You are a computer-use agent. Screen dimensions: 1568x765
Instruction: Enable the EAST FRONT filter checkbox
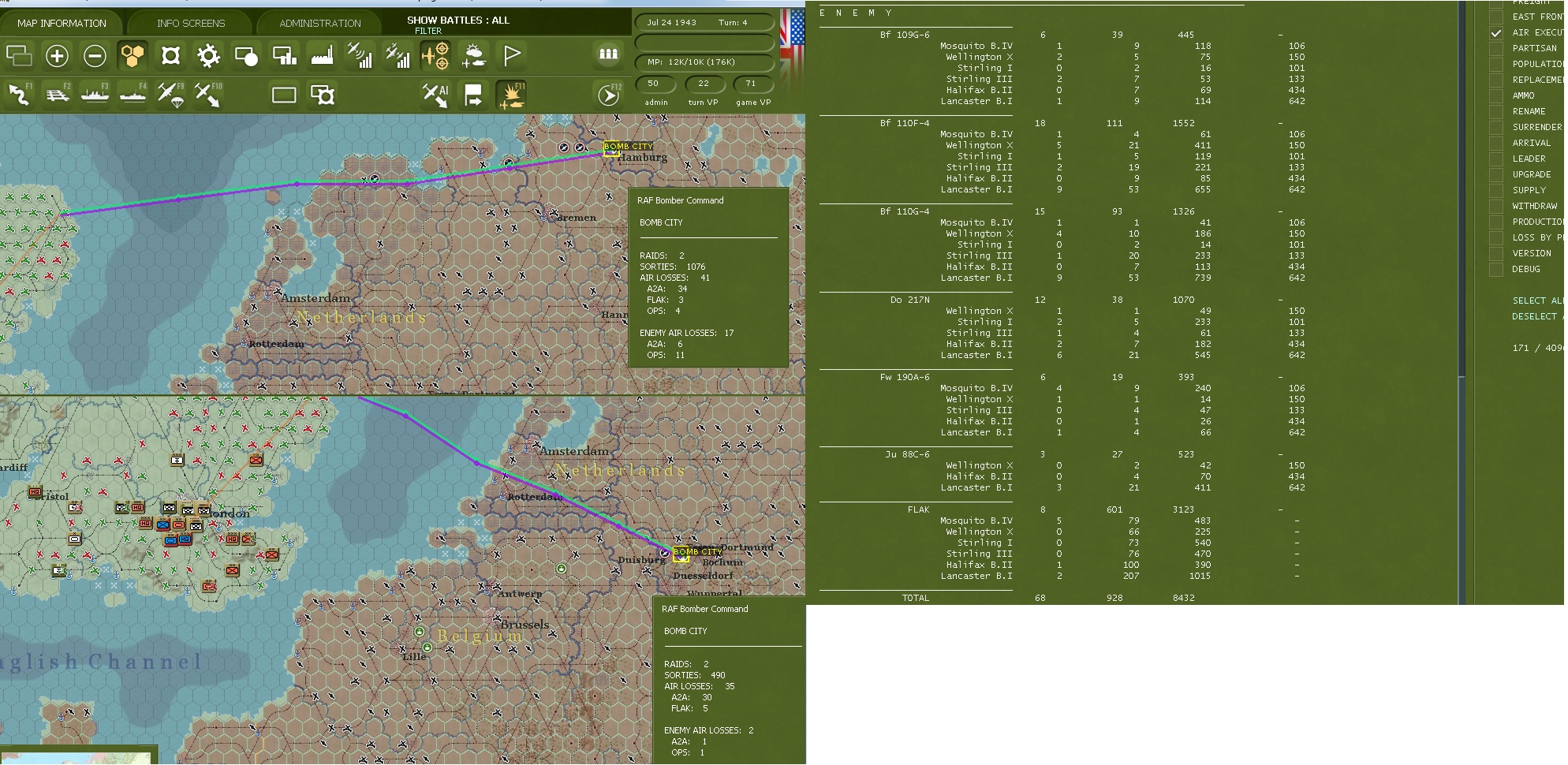(1495, 17)
